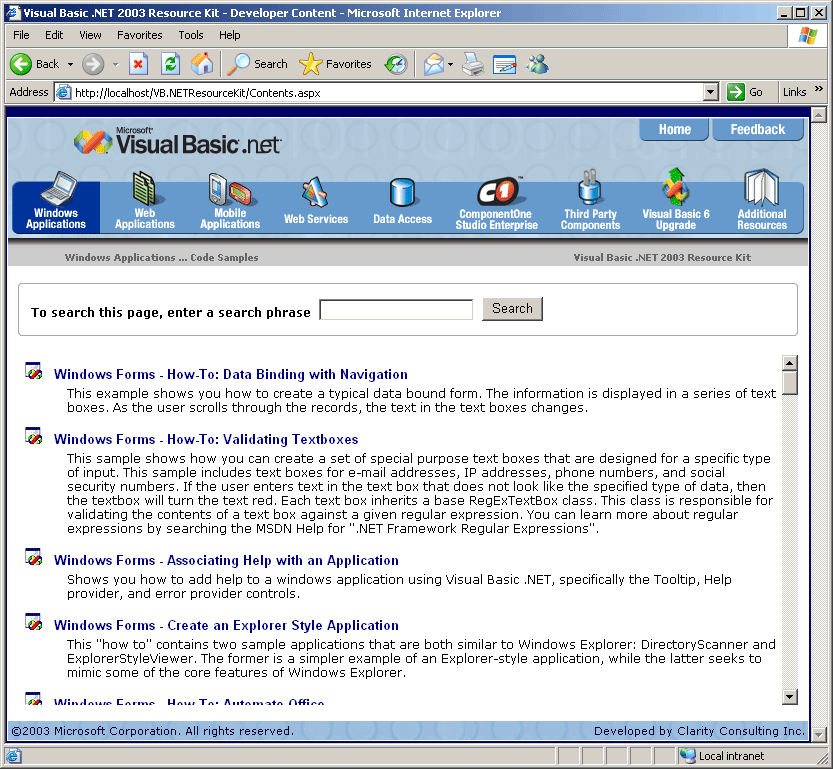This screenshot has height=769, width=833.
Task: Click icon beside Create an Explorer Style Application
Action: coord(33,622)
